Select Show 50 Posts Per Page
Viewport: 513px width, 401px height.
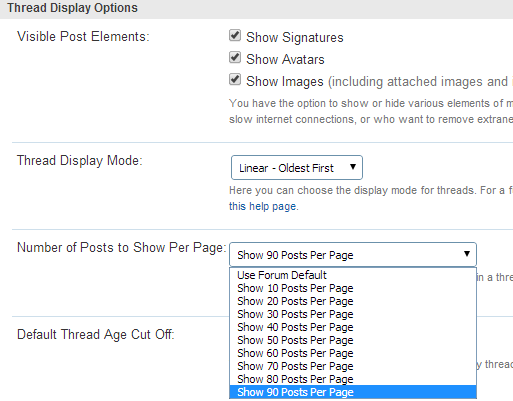pyautogui.click(x=353, y=340)
